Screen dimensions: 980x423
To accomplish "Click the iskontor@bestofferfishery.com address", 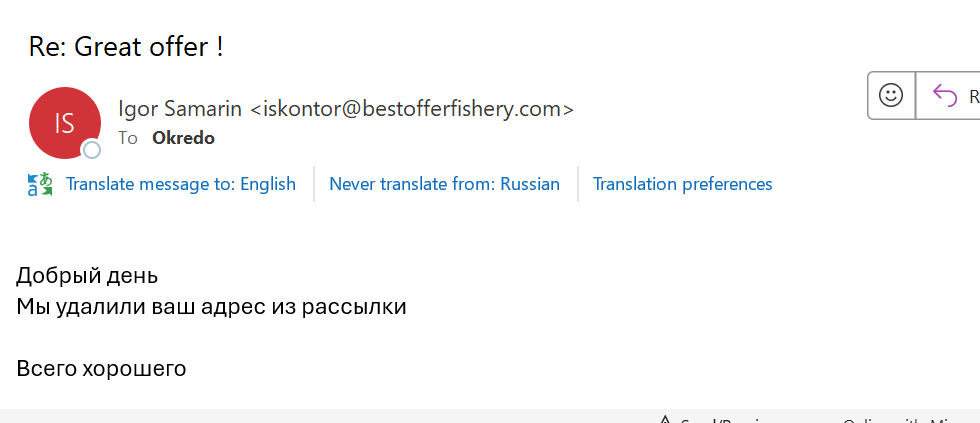I will click(x=411, y=108).
